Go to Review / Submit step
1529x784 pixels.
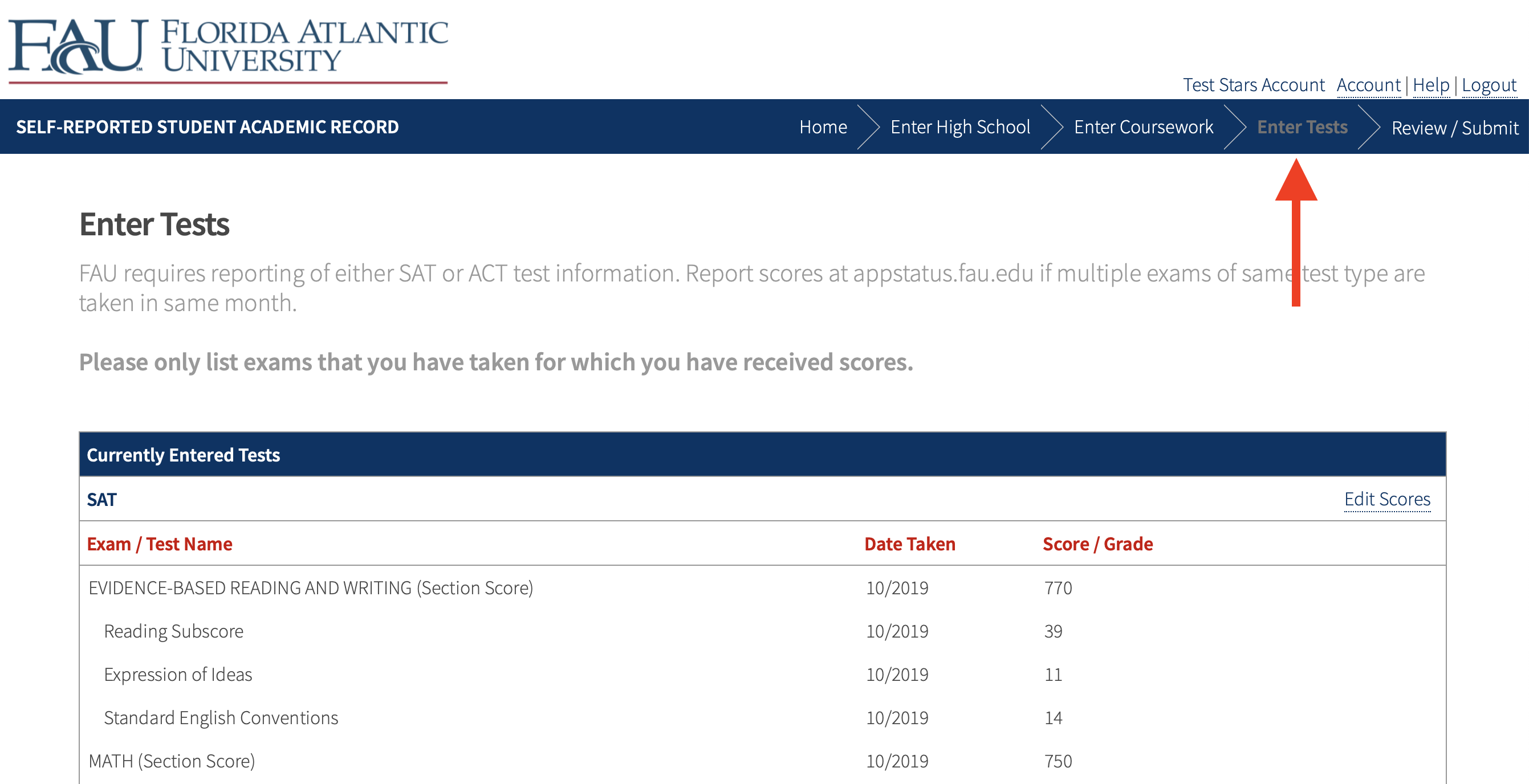(1454, 128)
